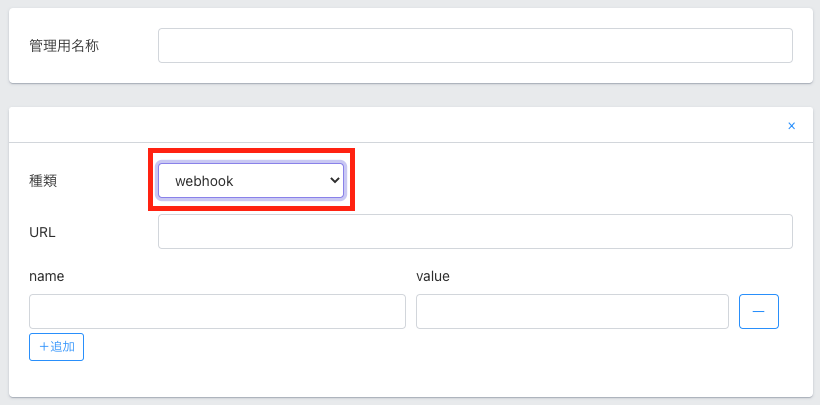The width and height of the screenshot is (820, 405).
Task: Click the empty space right of the minus button
Action: click(x=795, y=312)
